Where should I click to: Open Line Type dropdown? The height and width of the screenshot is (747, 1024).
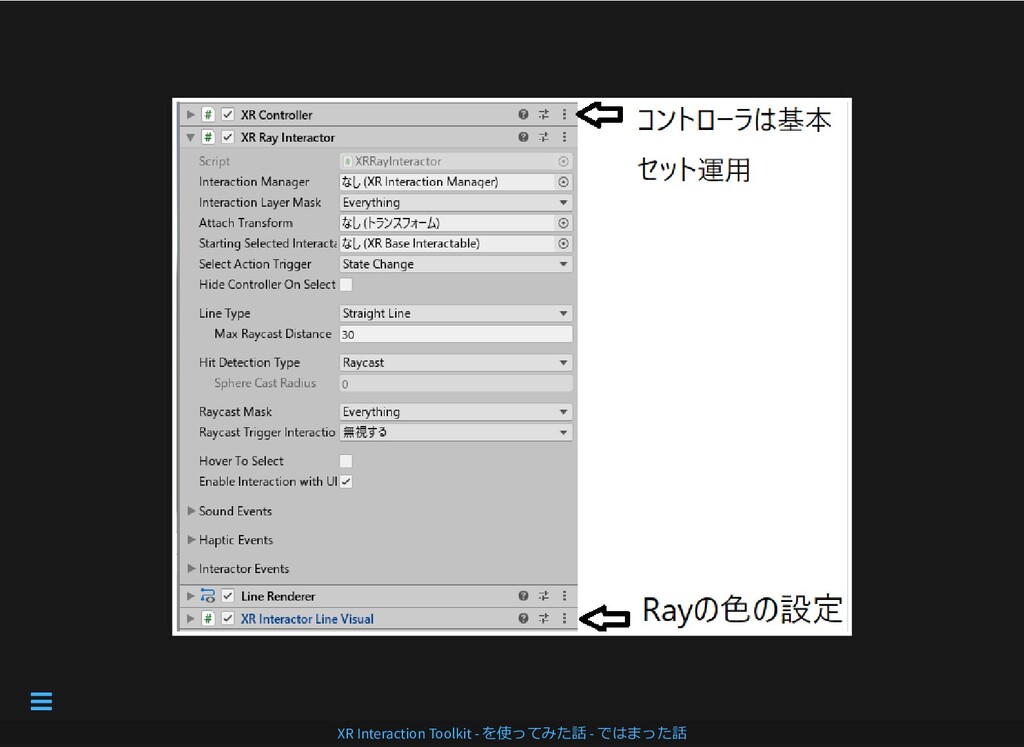coord(456,313)
